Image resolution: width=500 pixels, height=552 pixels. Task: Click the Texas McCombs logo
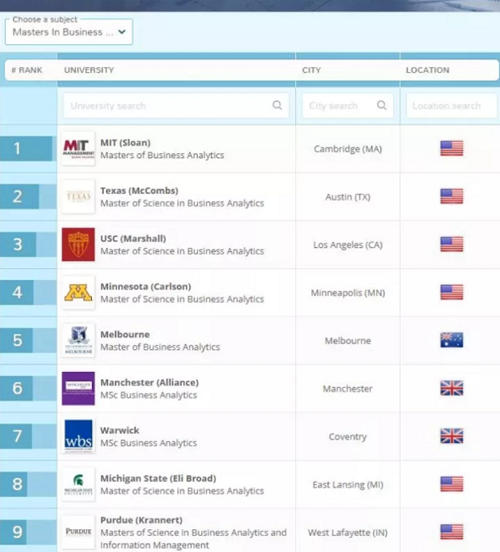coord(78,196)
